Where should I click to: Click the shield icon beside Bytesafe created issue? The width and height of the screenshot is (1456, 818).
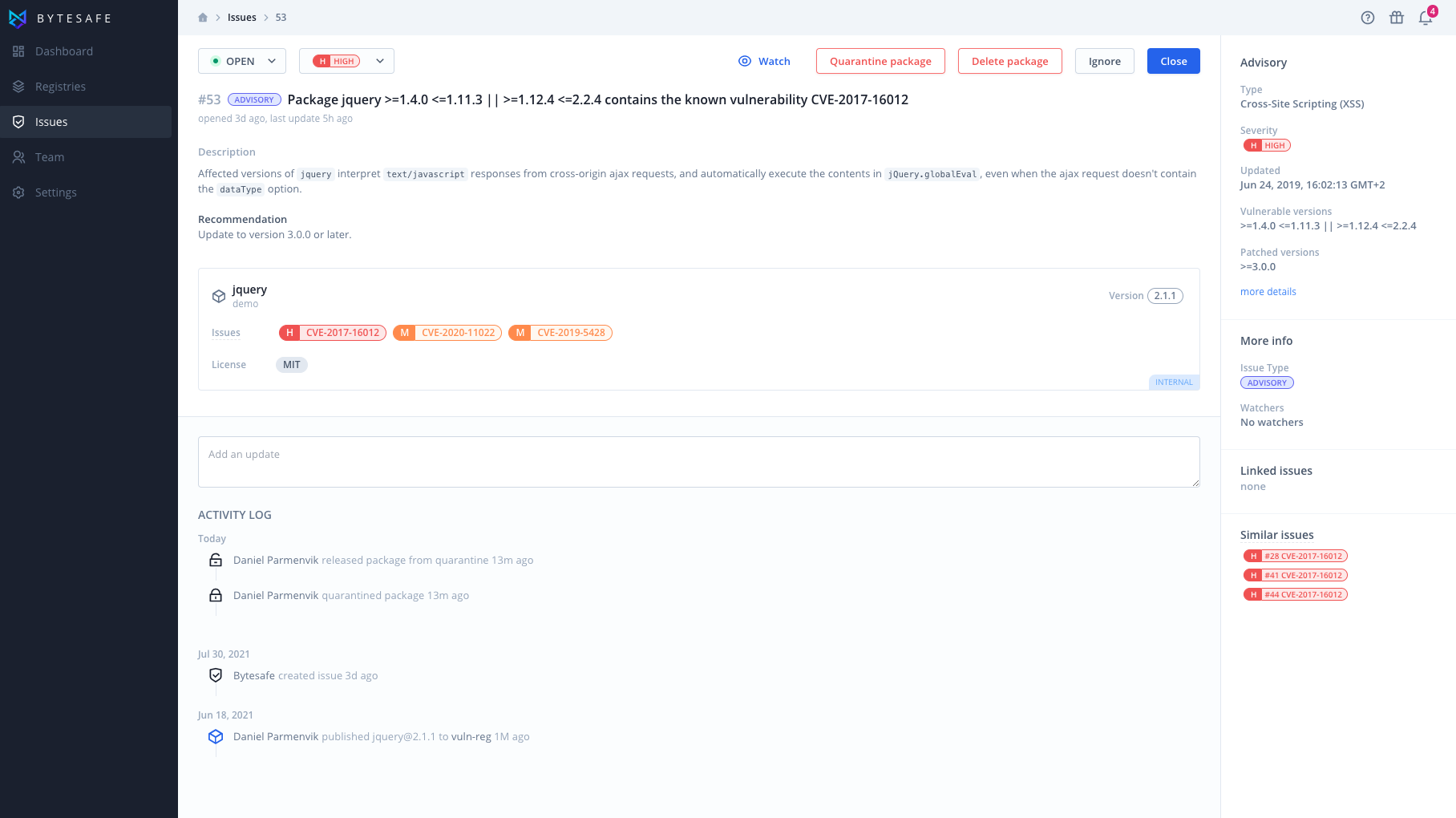216,675
